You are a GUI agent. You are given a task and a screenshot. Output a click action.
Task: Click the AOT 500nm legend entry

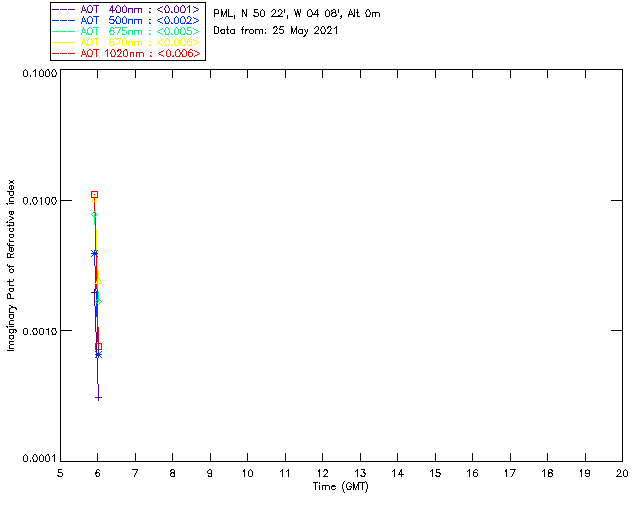126,20
